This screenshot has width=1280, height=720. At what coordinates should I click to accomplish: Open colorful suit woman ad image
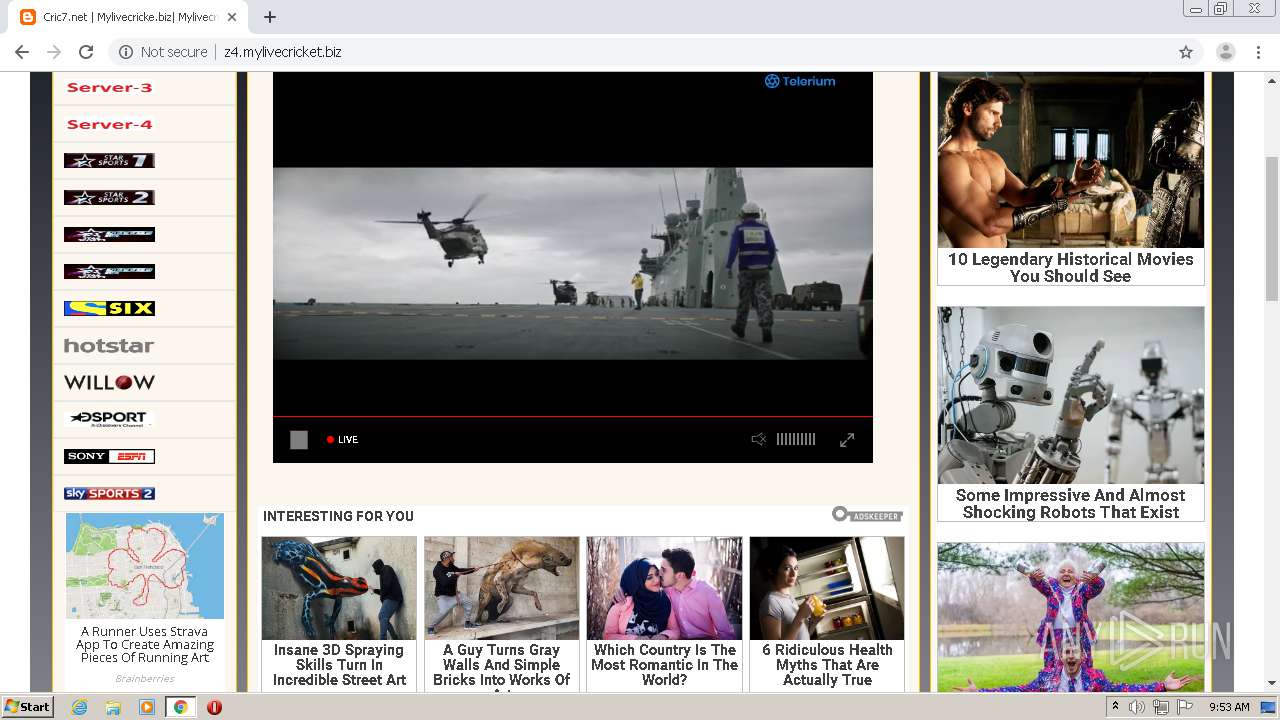(x=1071, y=617)
